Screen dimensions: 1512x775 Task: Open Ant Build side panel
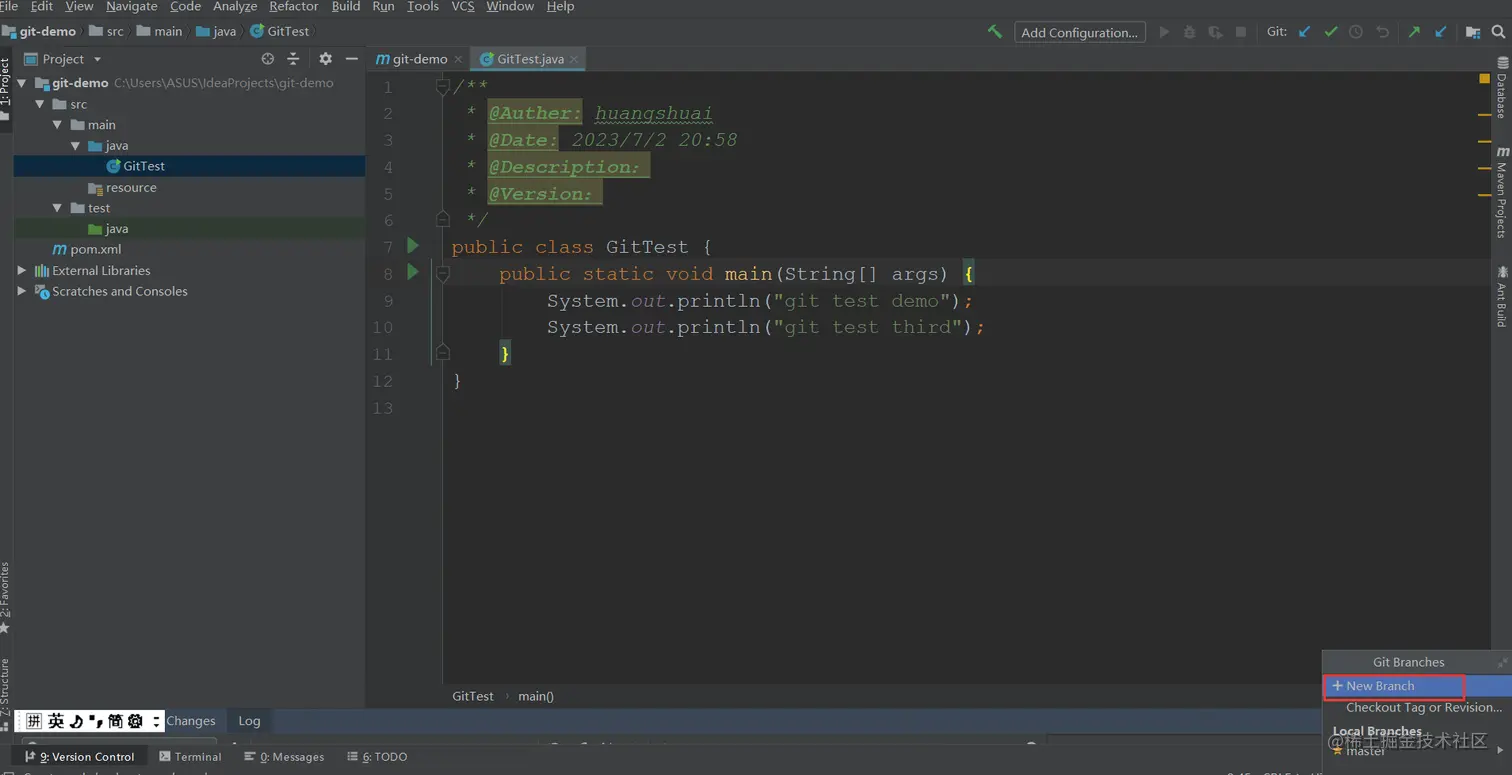point(1502,296)
